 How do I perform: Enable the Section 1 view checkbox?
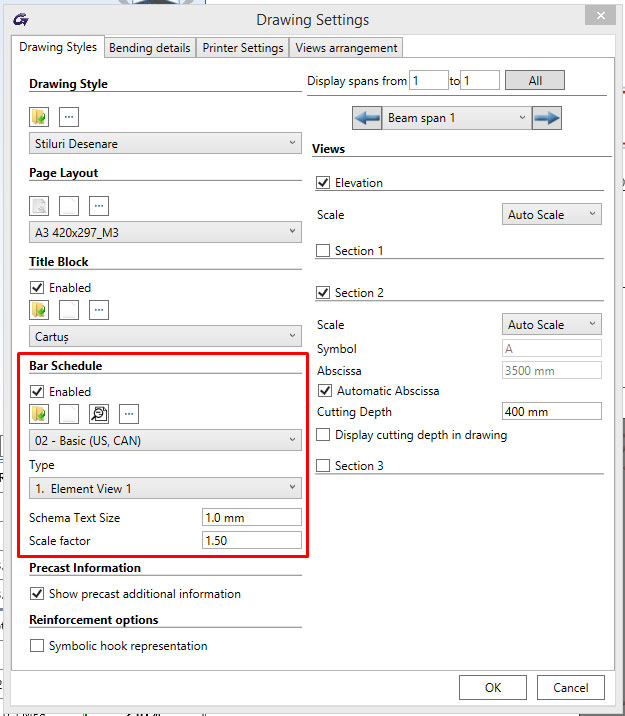323,251
